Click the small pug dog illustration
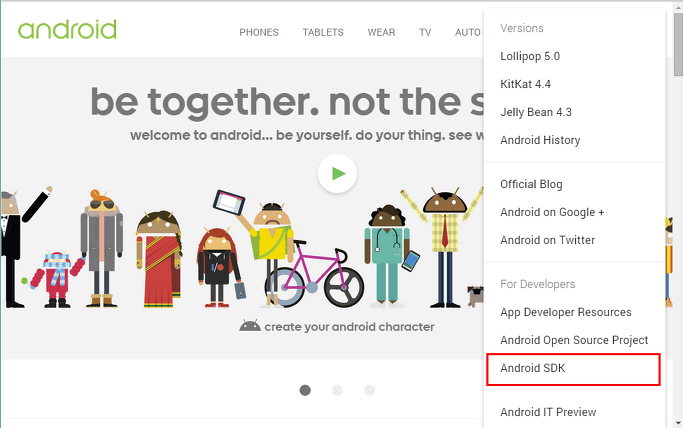 [476, 296]
